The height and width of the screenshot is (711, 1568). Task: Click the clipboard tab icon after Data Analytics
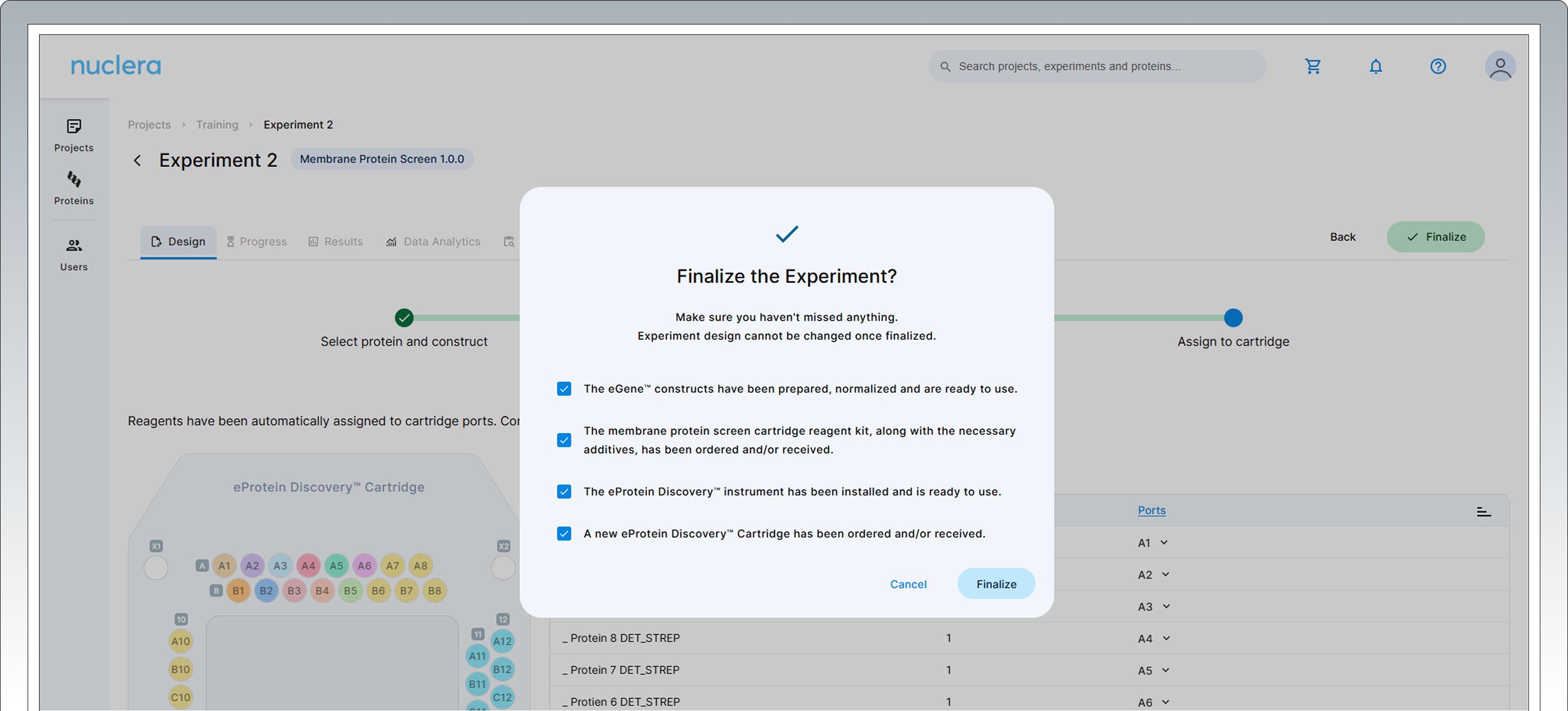[x=509, y=242]
